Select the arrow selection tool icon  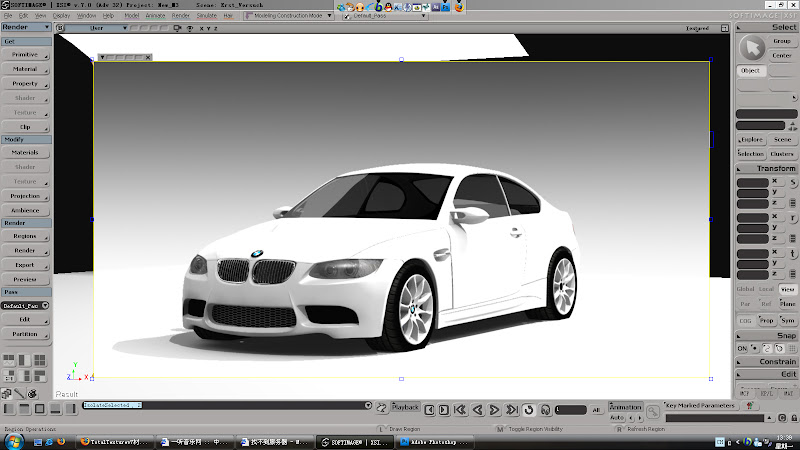752,48
